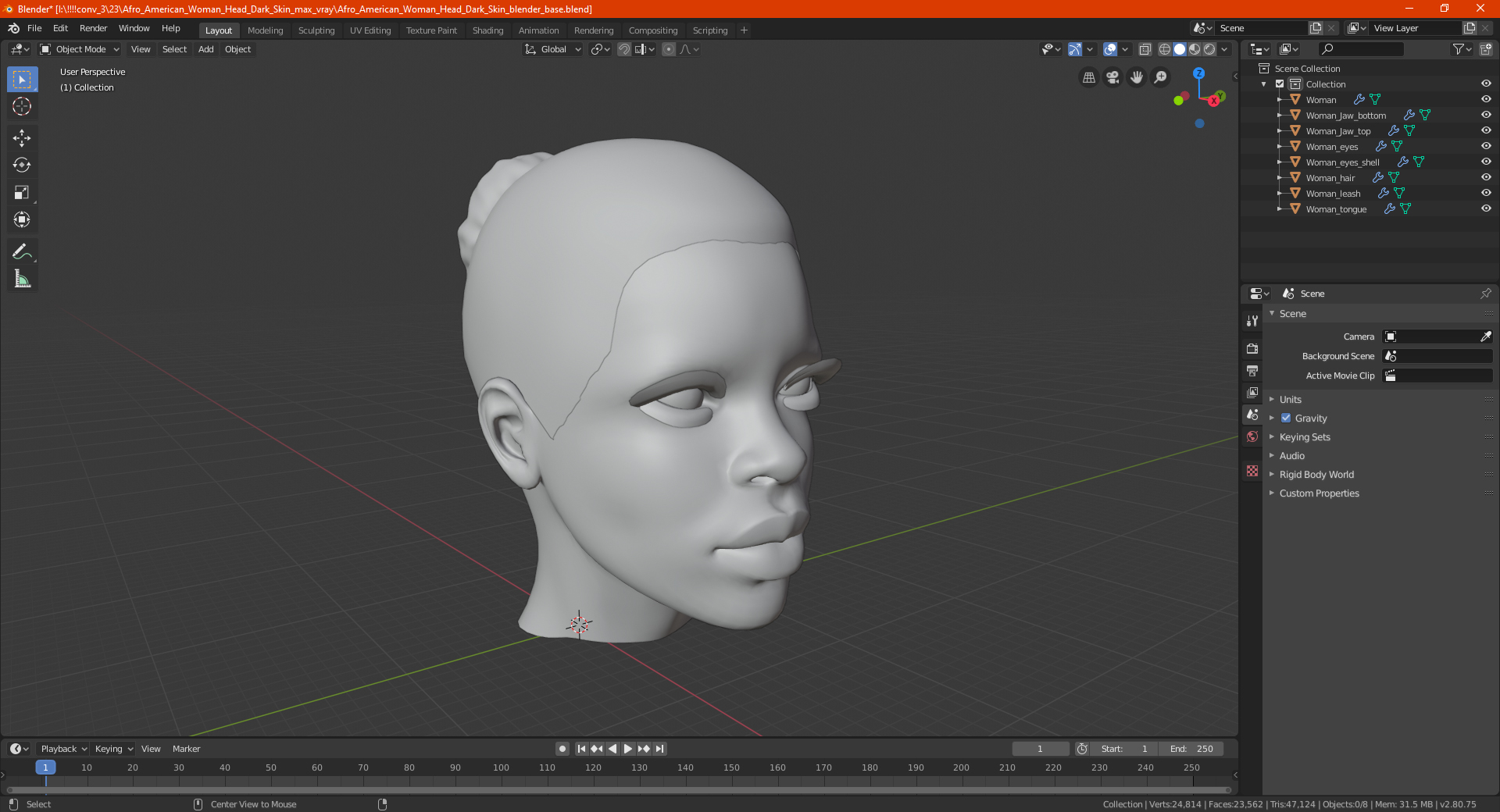Open the Output properties tab
The height and width of the screenshot is (812, 1500).
tap(1252, 370)
